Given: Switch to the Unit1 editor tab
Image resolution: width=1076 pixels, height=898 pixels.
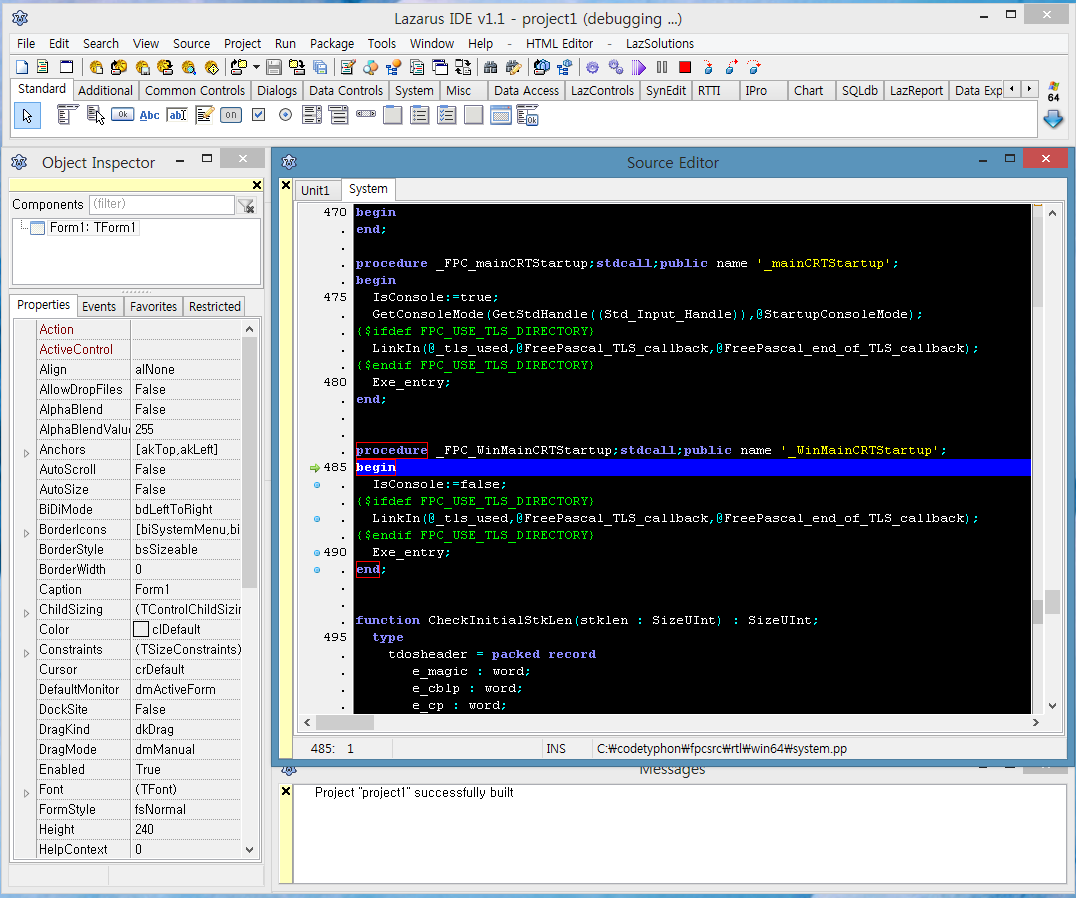Looking at the screenshot, I should (x=315, y=190).
